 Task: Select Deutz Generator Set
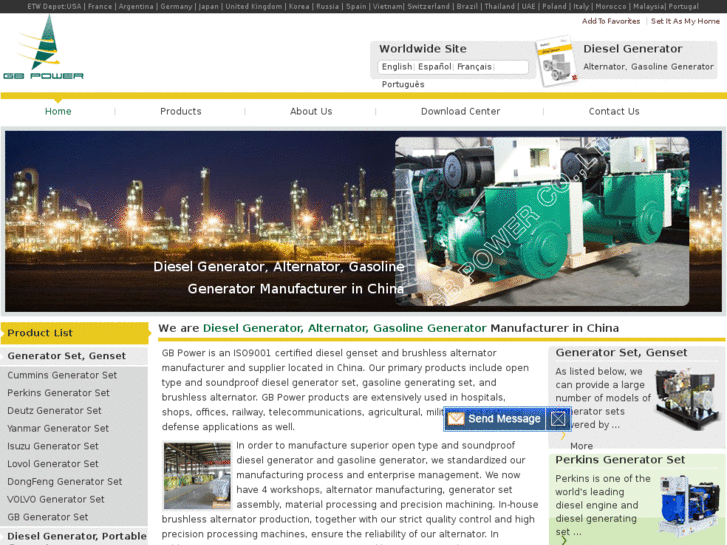[x=54, y=410]
